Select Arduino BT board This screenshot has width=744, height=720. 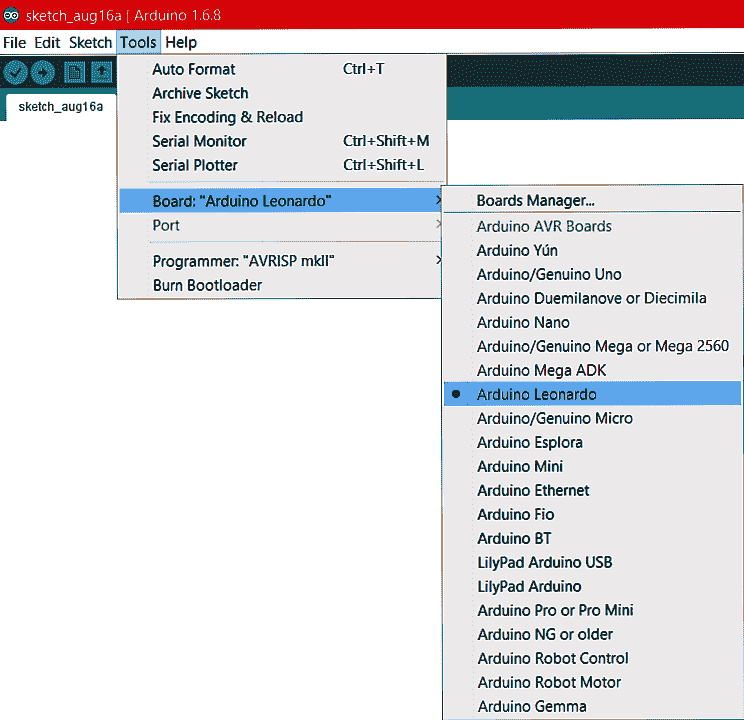pyautogui.click(x=592, y=539)
